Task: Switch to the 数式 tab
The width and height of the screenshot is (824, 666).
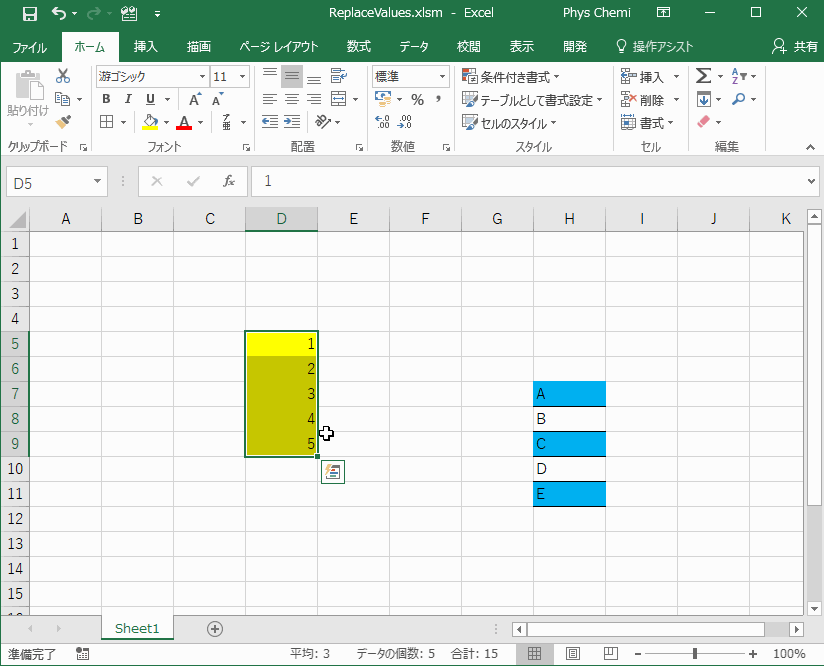Action: pyautogui.click(x=359, y=47)
